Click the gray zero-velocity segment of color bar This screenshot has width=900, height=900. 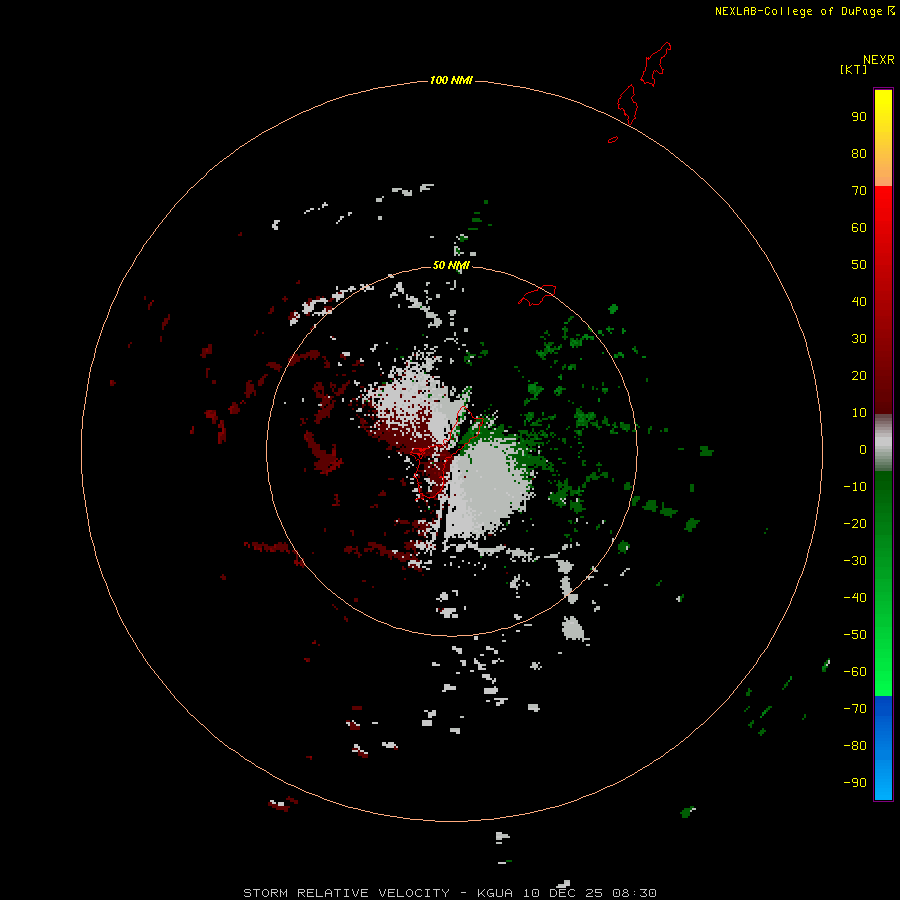pyautogui.click(x=883, y=443)
